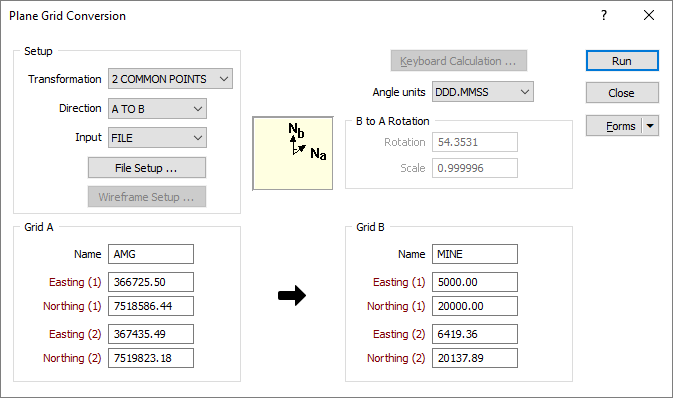Edit Grid A Easting (1) value 366725.50

tap(151, 282)
